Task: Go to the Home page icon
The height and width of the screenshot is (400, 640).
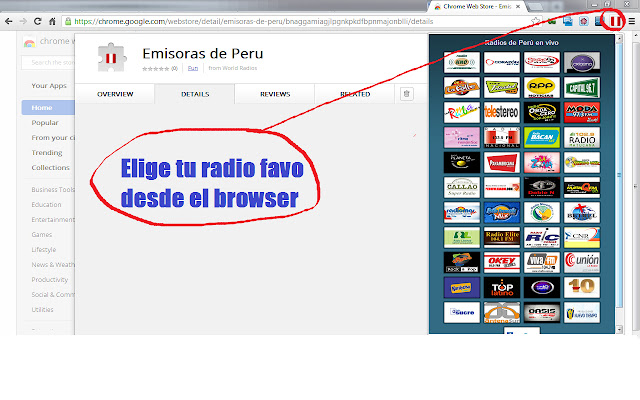Action: [x=52, y=21]
